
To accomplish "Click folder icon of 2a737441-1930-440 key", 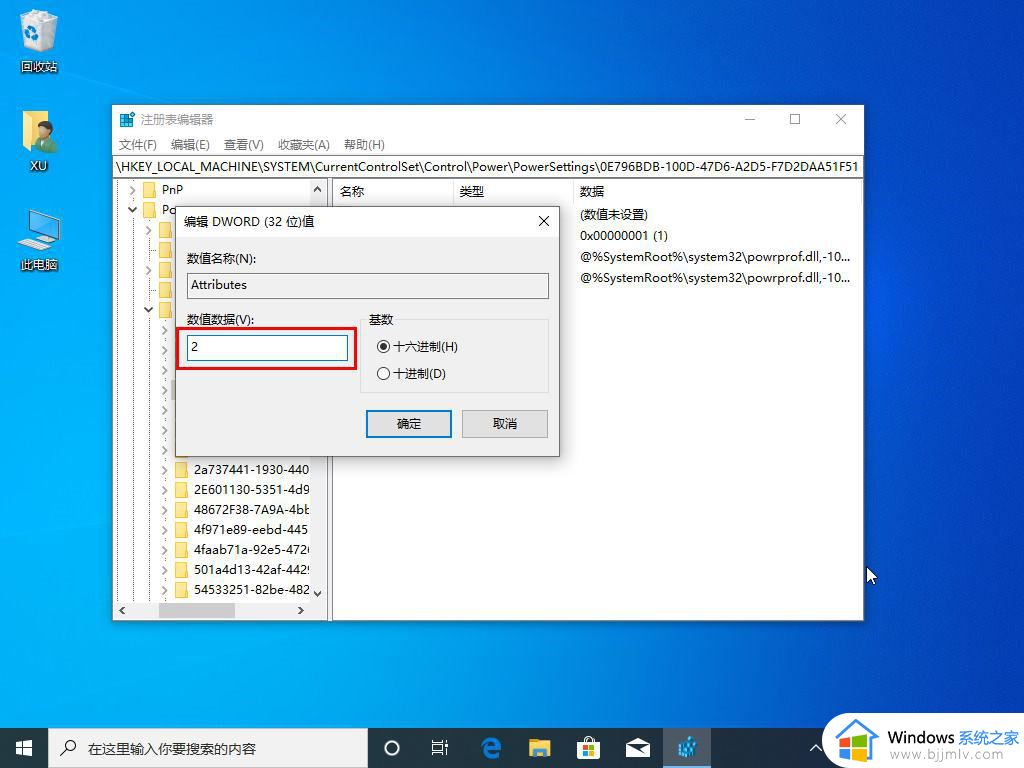I will click(182, 470).
